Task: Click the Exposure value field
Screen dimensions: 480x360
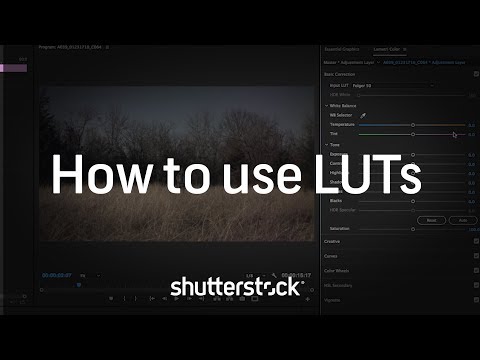Action: pyautogui.click(x=472, y=155)
